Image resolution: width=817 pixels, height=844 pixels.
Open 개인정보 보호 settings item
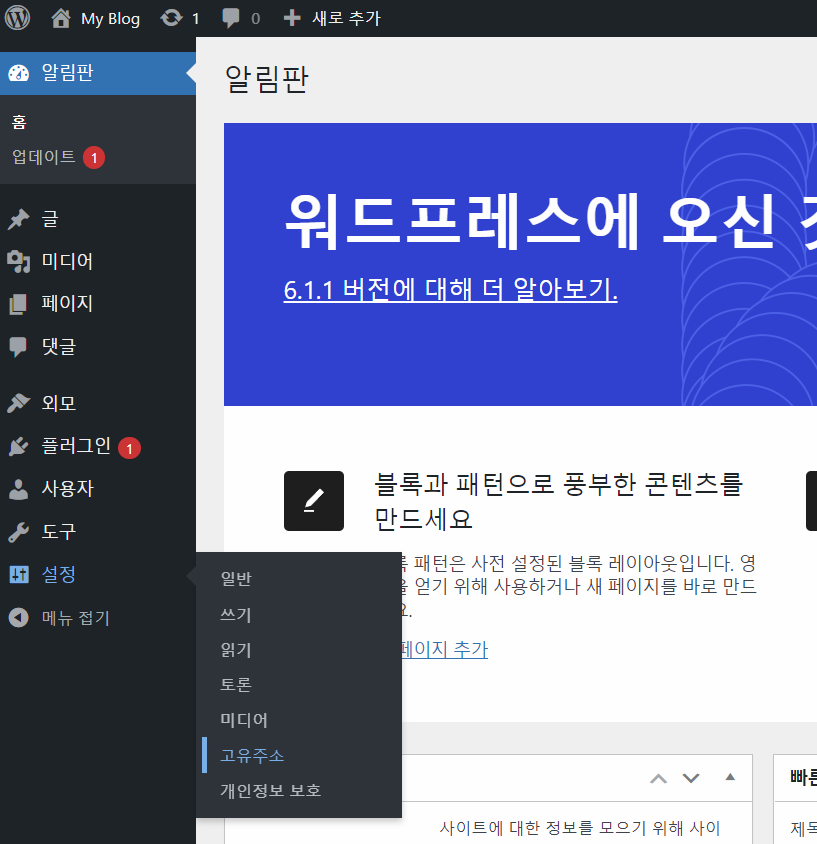click(x=270, y=790)
